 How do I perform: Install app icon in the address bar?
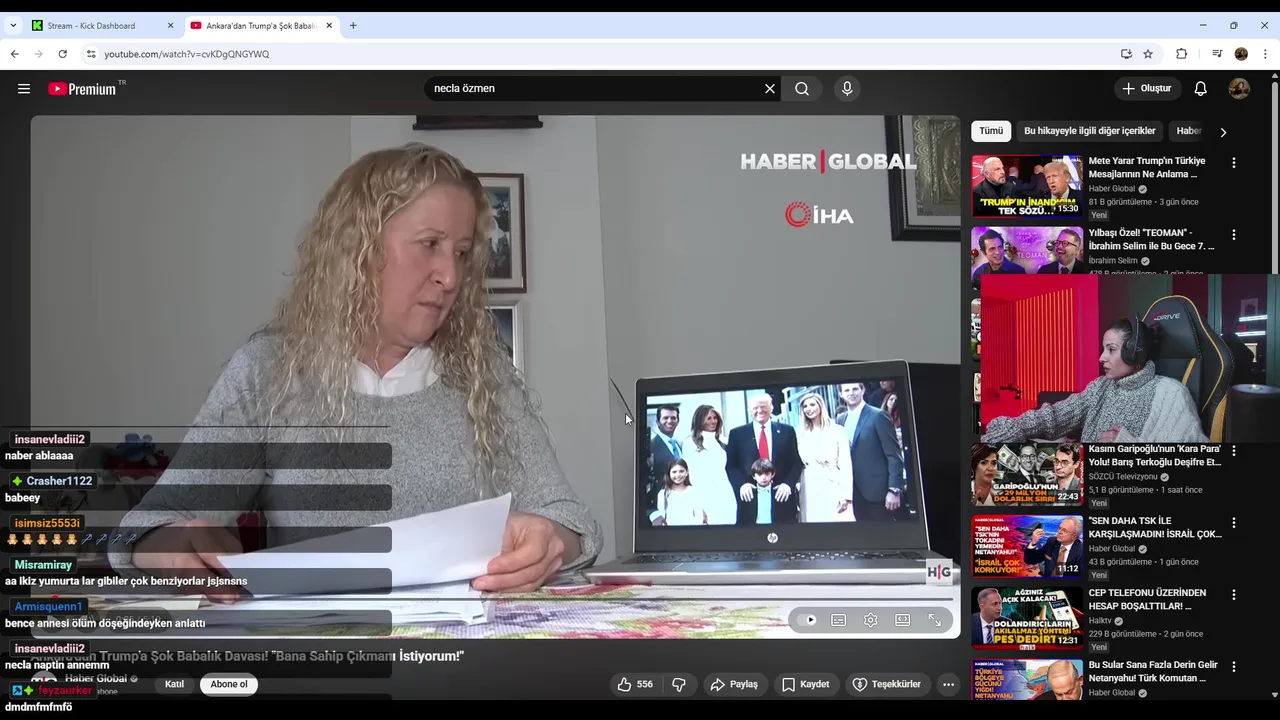coord(1126,54)
